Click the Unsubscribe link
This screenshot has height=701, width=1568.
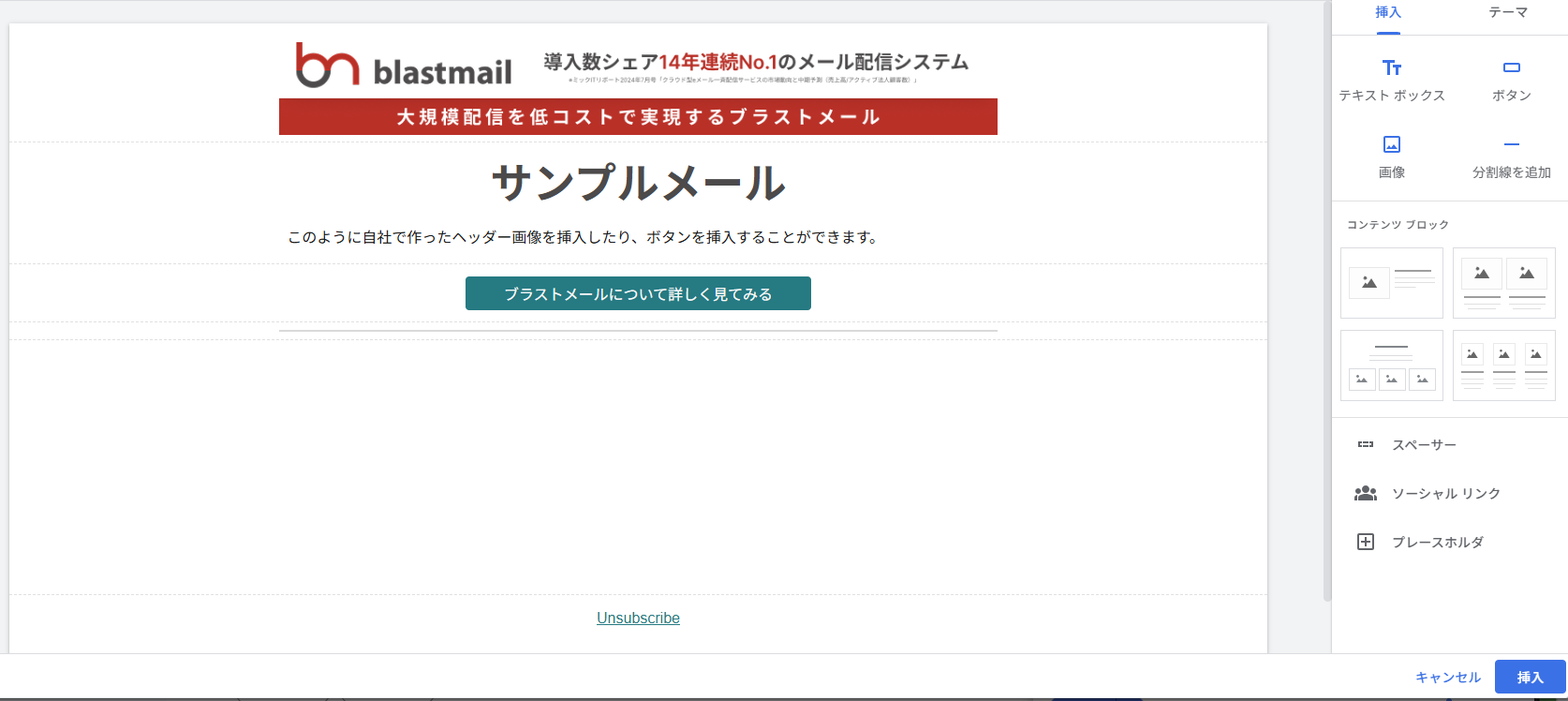[638, 618]
